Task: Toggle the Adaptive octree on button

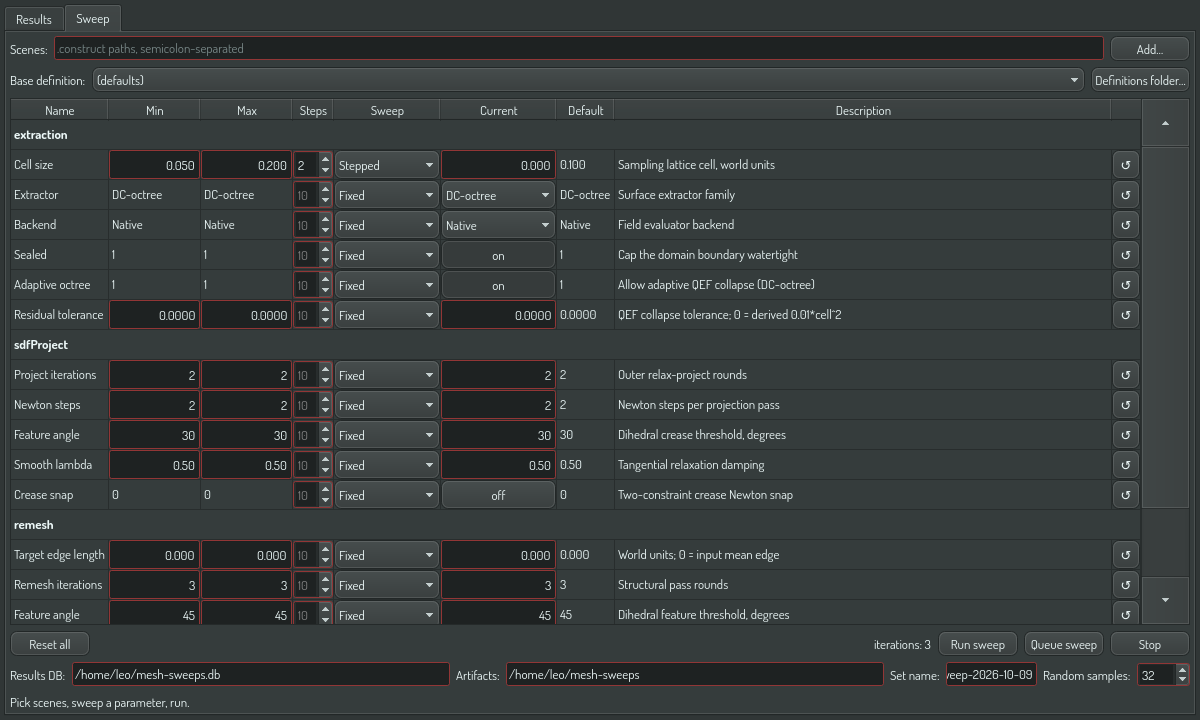Action: [x=498, y=285]
